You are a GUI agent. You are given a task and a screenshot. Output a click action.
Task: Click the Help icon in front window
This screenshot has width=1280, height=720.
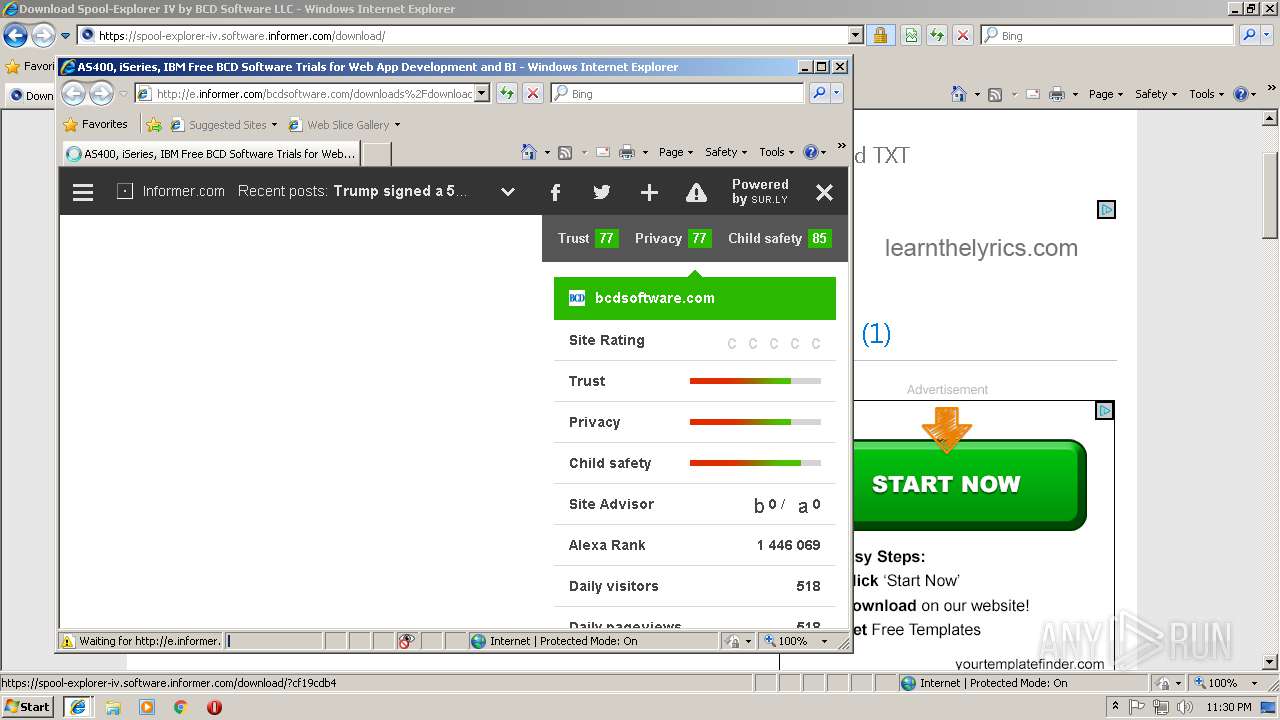tap(811, 152)
